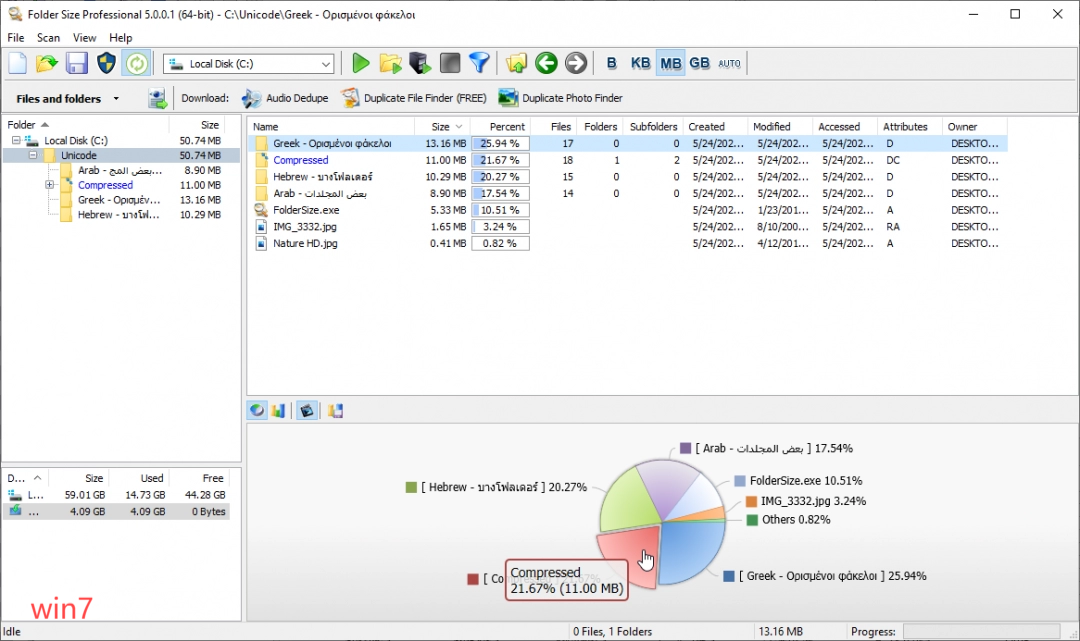Select the filter funnel icon
The height and width of the screenshot is (641, 1080).
click(x=480, y=62)
